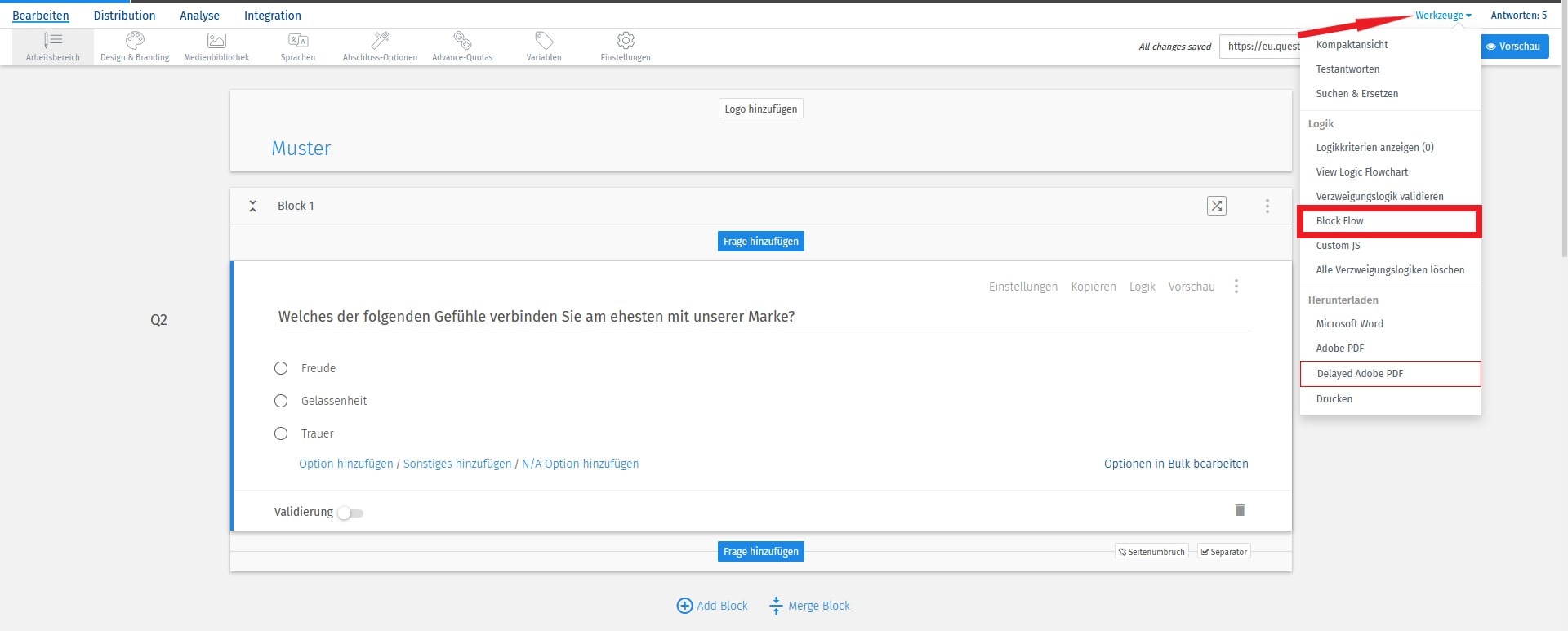The height and width of the screenshot is (631, 1568).
Task: Click the Option hinzufügen link
Action: click(346, 464)
